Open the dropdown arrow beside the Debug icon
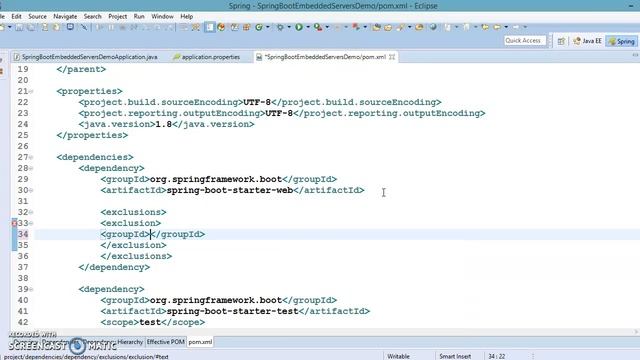The width and height of the screenshot is (640, 360). 289,27
